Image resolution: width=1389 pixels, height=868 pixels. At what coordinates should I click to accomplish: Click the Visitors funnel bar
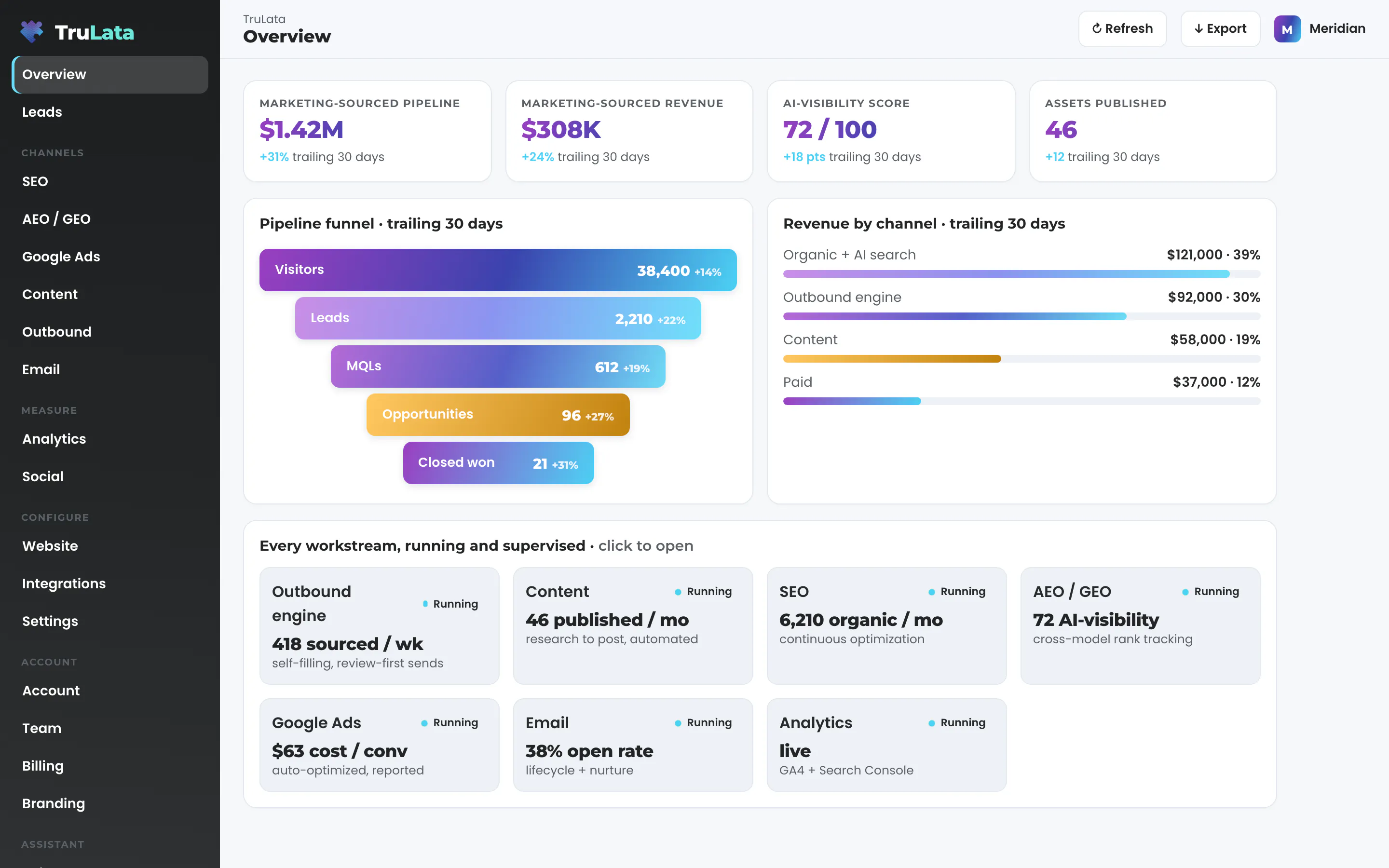[498, 270]
